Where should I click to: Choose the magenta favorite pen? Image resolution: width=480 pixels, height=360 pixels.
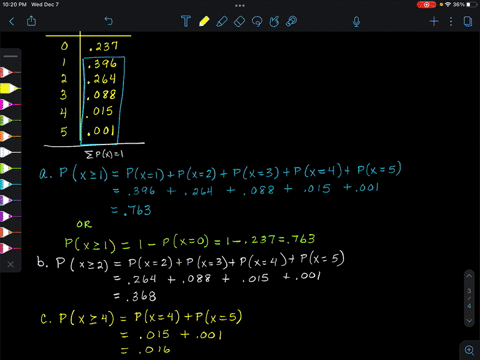[10, 104]
